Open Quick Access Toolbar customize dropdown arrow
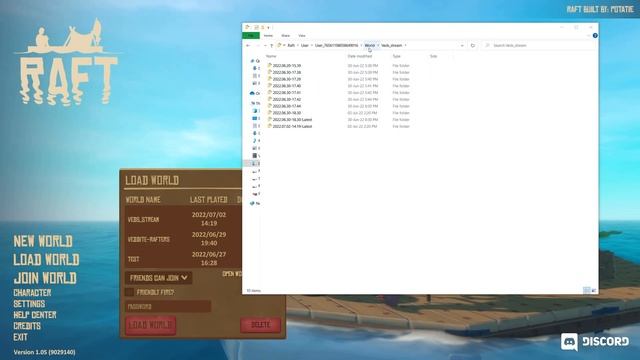 coord(269,27)
